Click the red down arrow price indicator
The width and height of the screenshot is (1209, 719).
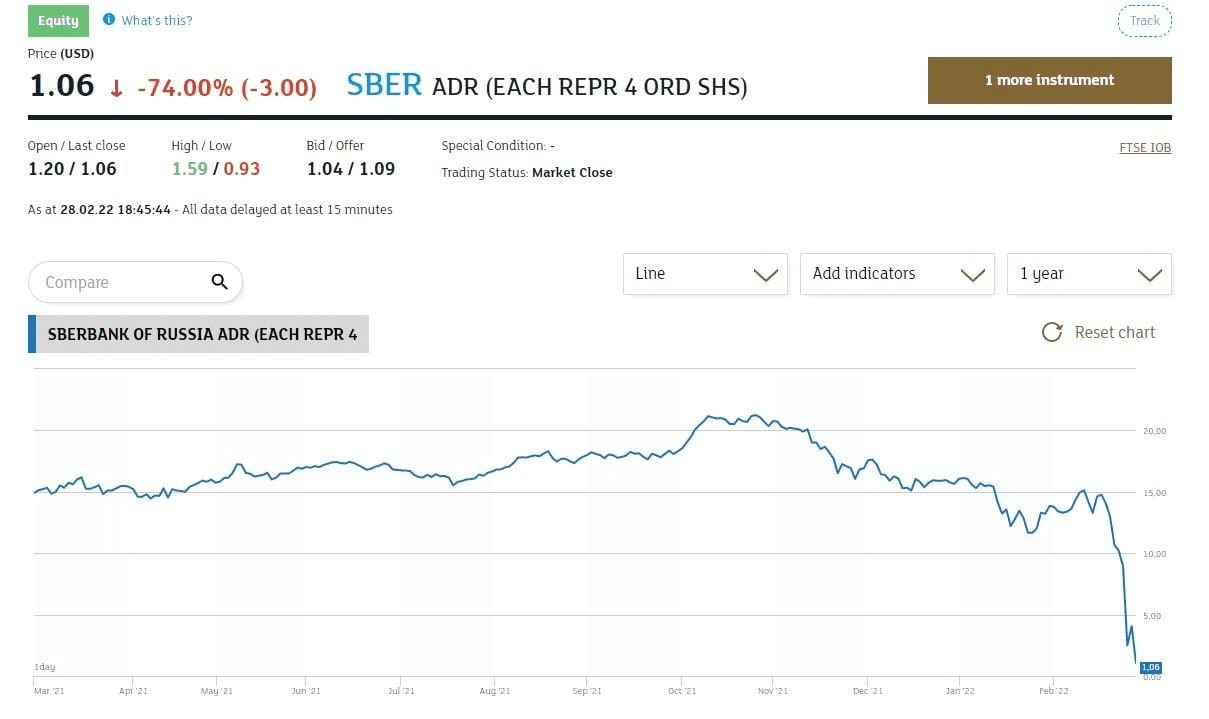pyautogui.click(x=116, y=88)
